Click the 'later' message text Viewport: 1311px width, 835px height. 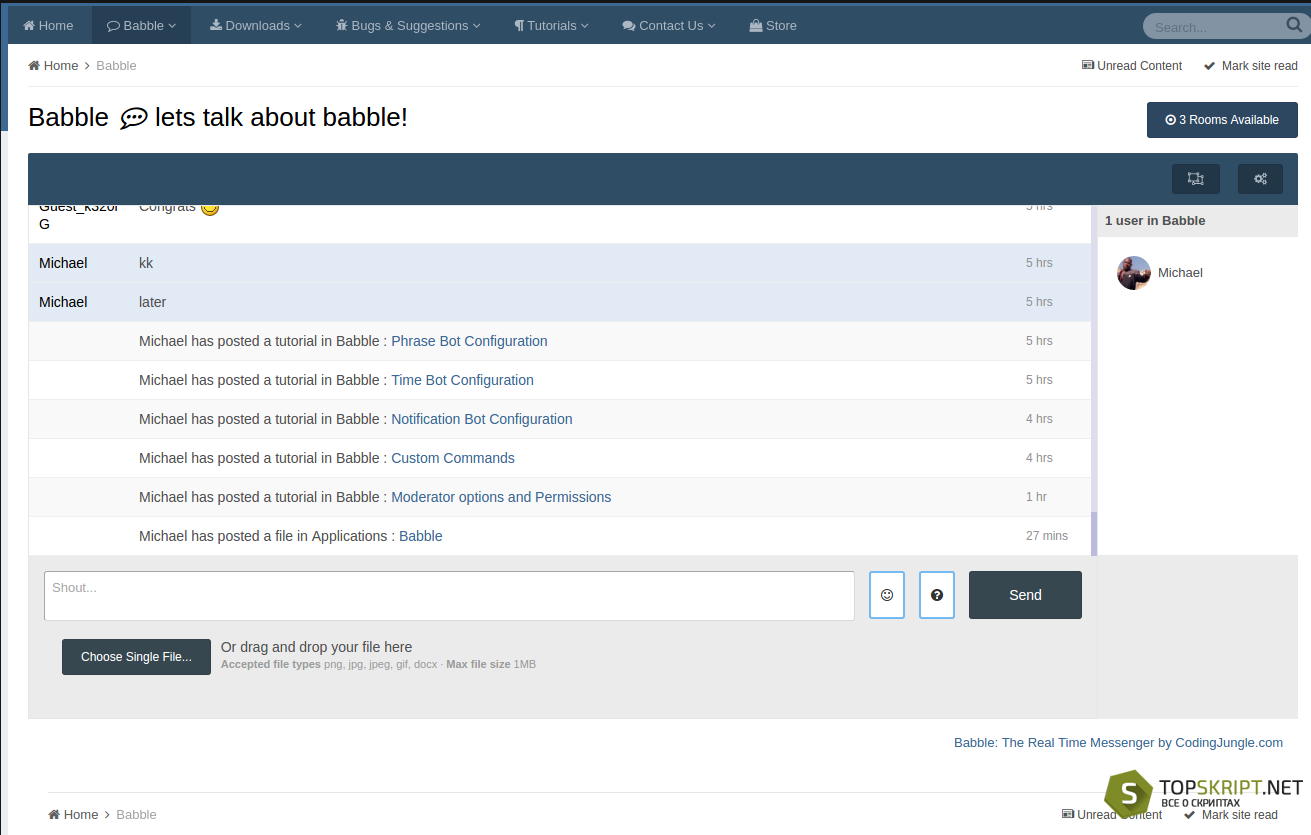[153, 302]
